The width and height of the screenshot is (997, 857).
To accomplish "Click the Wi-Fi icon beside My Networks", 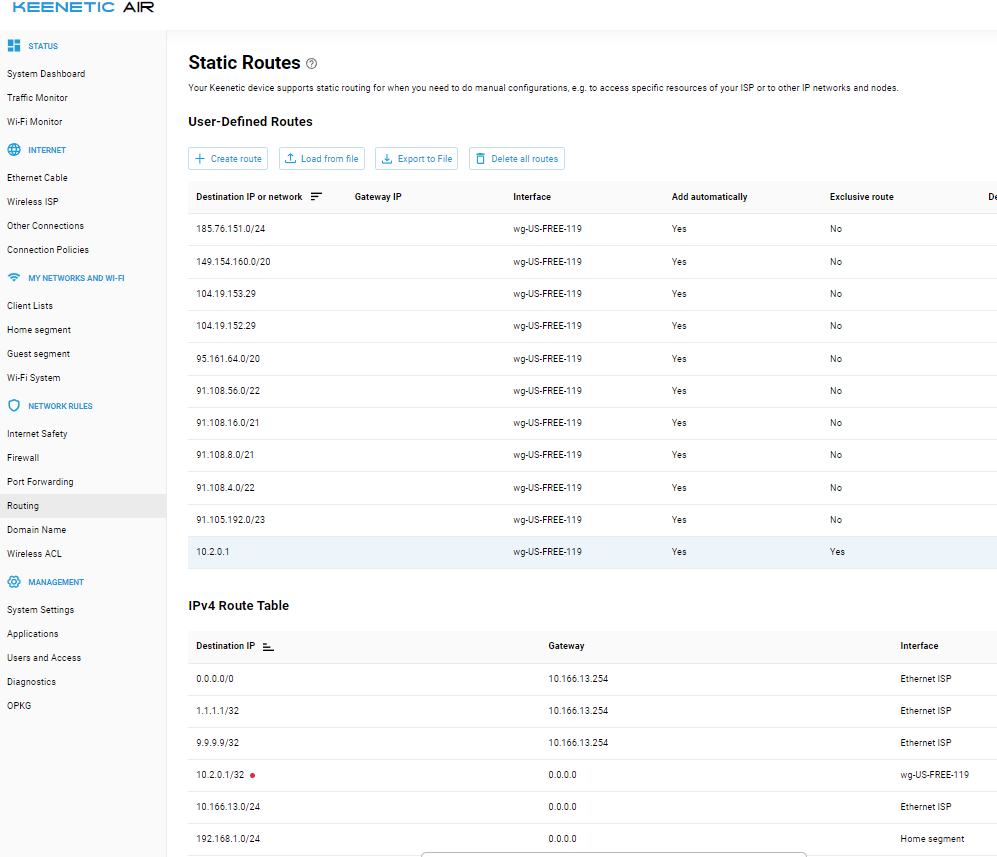I will pyautogui.click(x=14, y=278).
